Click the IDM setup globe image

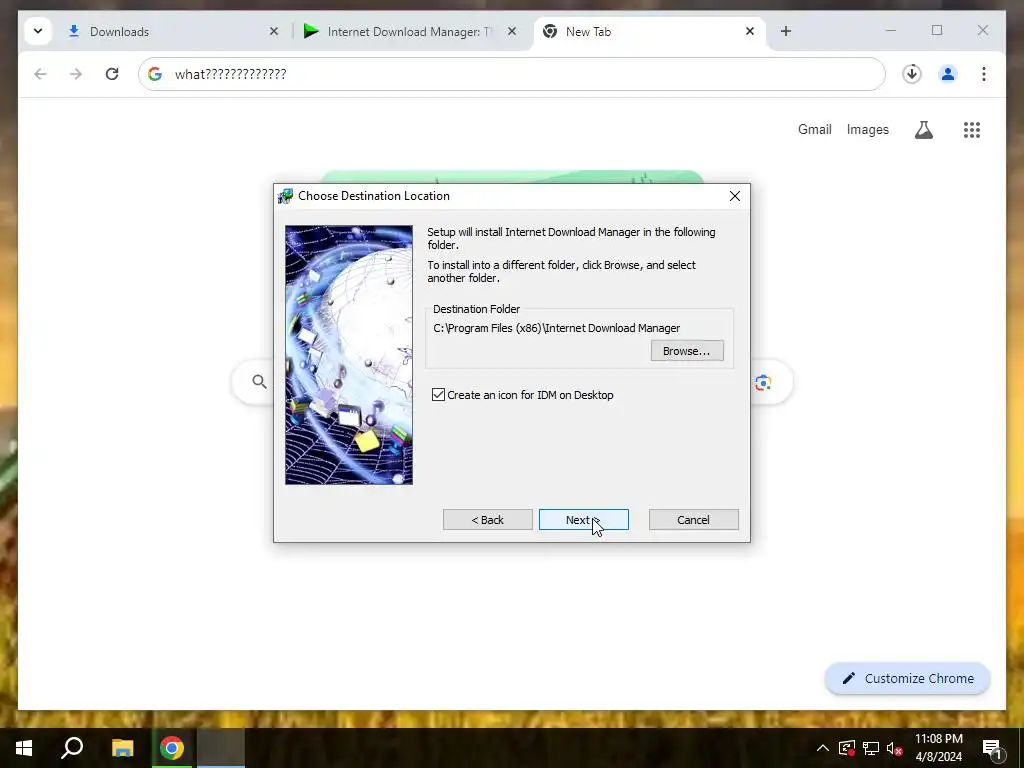pyautogui.click(x=349, y=355)
